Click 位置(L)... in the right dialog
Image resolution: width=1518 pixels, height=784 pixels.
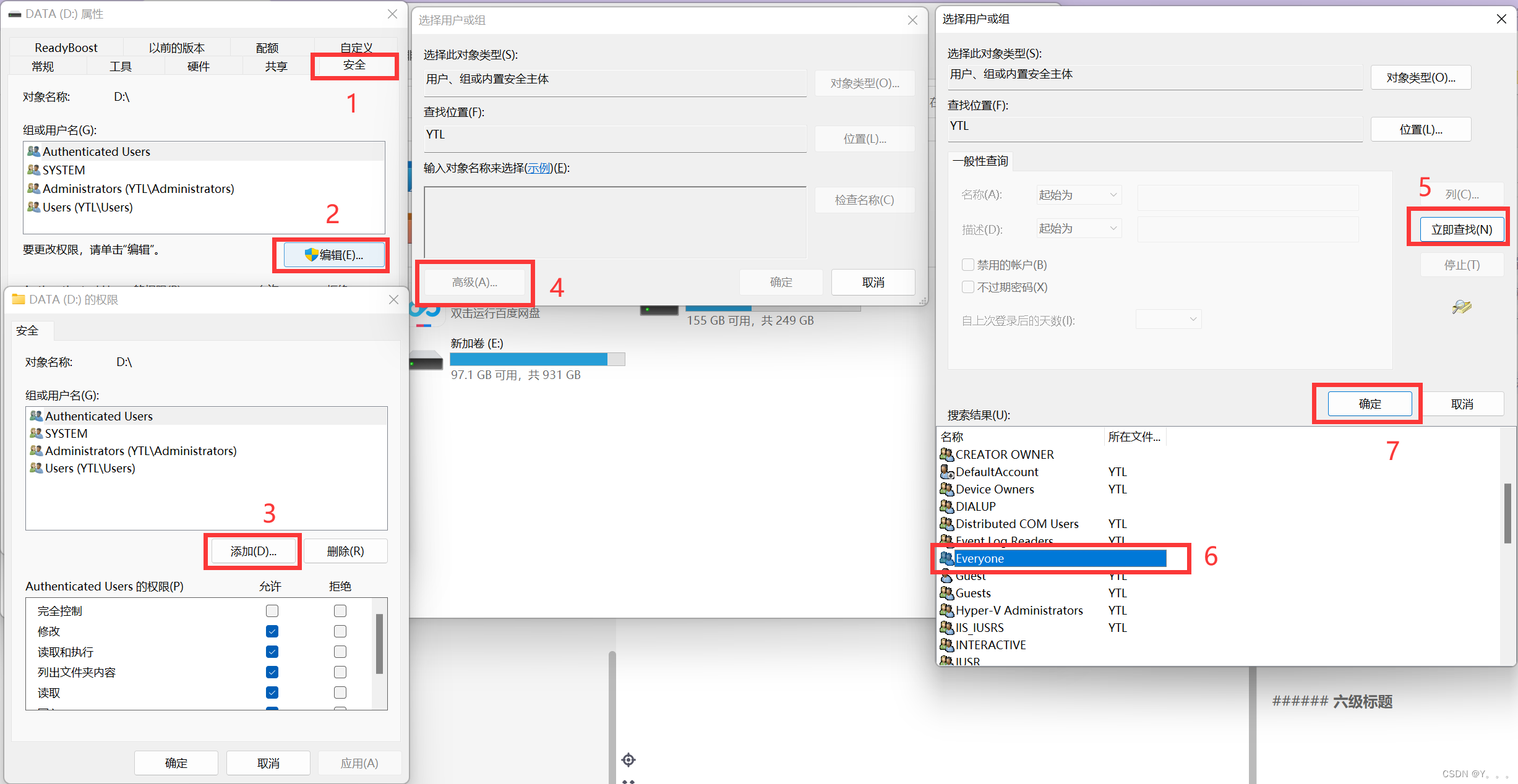pyautogui.click(x=1421, y=129)
